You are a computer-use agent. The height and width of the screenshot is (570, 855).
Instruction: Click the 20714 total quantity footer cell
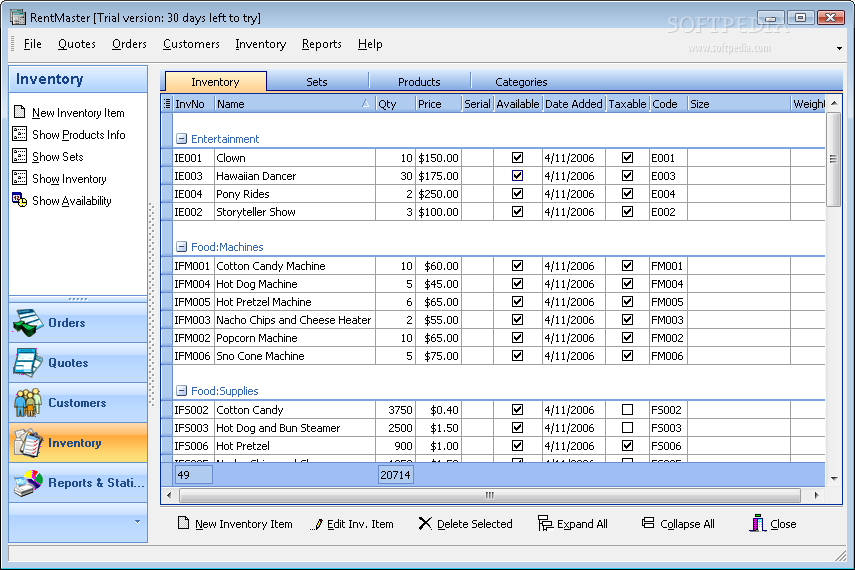(x=395, y=475)
